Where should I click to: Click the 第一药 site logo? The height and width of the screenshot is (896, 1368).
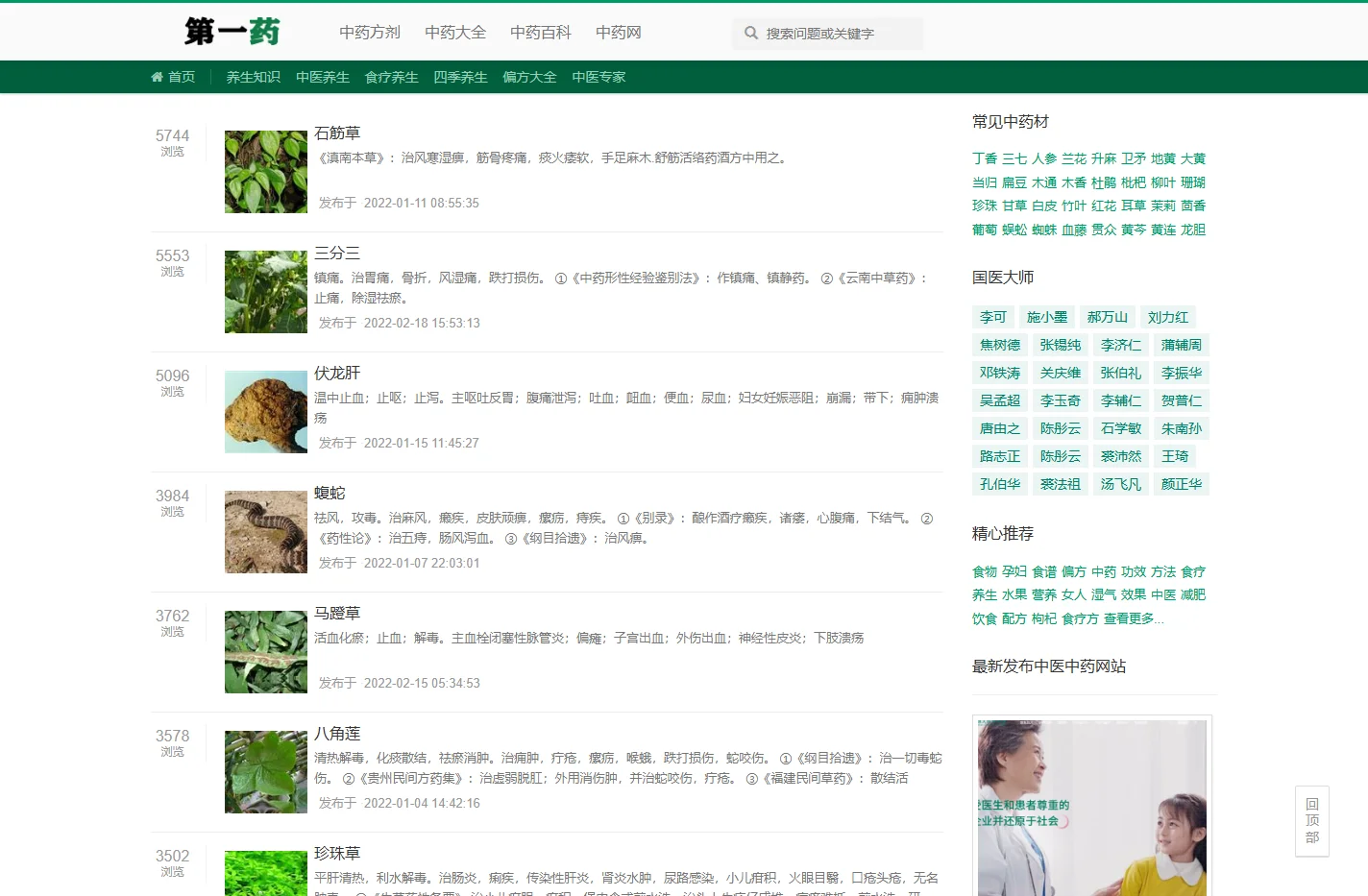[x=232, y=32]
